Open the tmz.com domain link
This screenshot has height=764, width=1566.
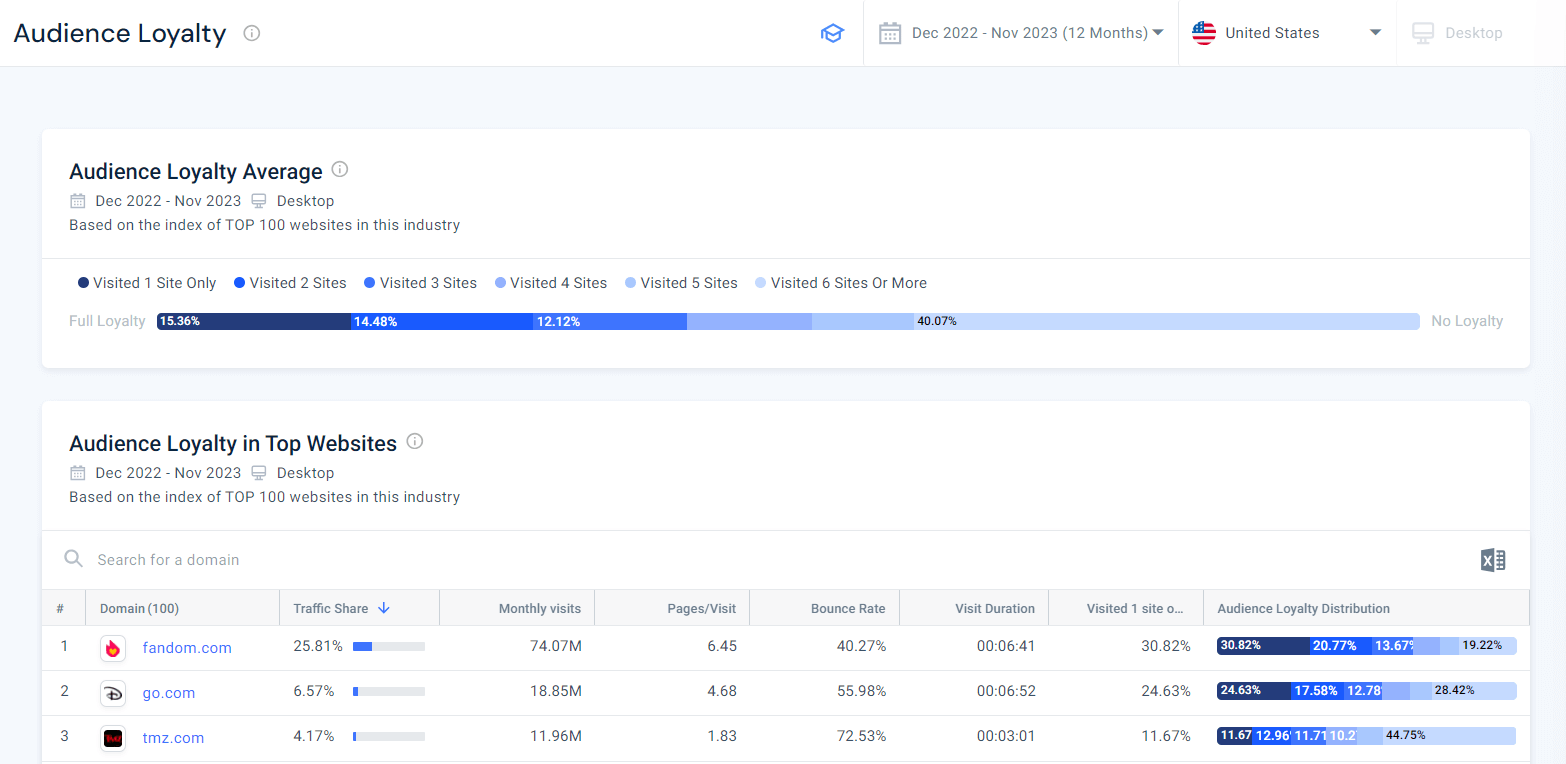(x=173, y=738)
